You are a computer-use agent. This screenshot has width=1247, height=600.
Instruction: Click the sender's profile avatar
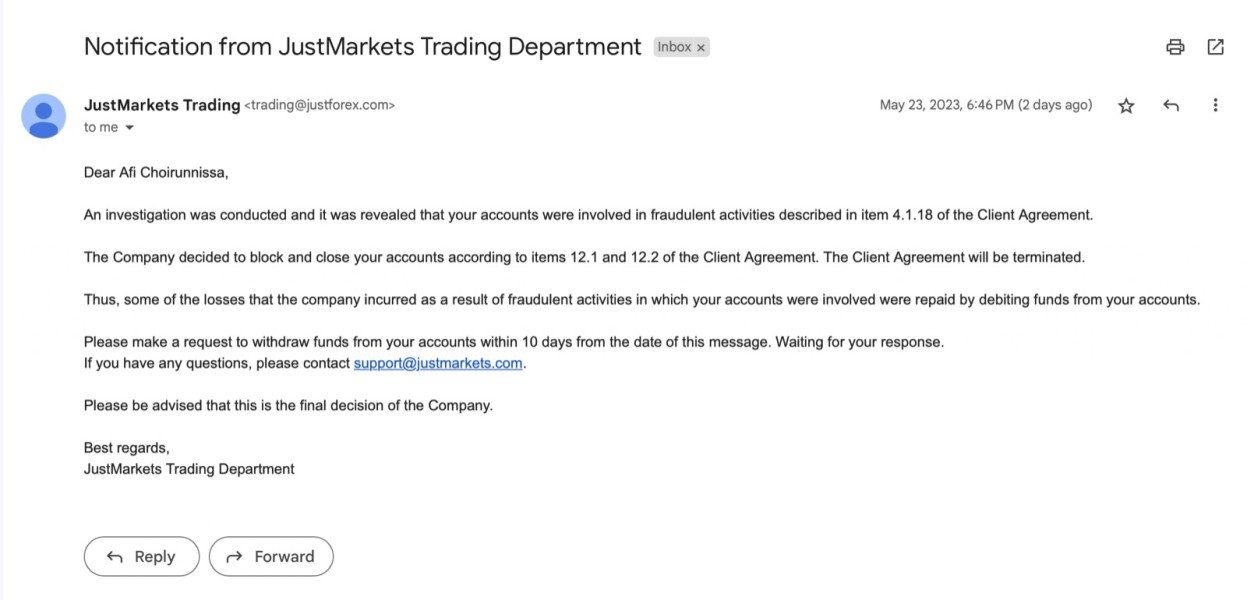(x=43, y=116)
